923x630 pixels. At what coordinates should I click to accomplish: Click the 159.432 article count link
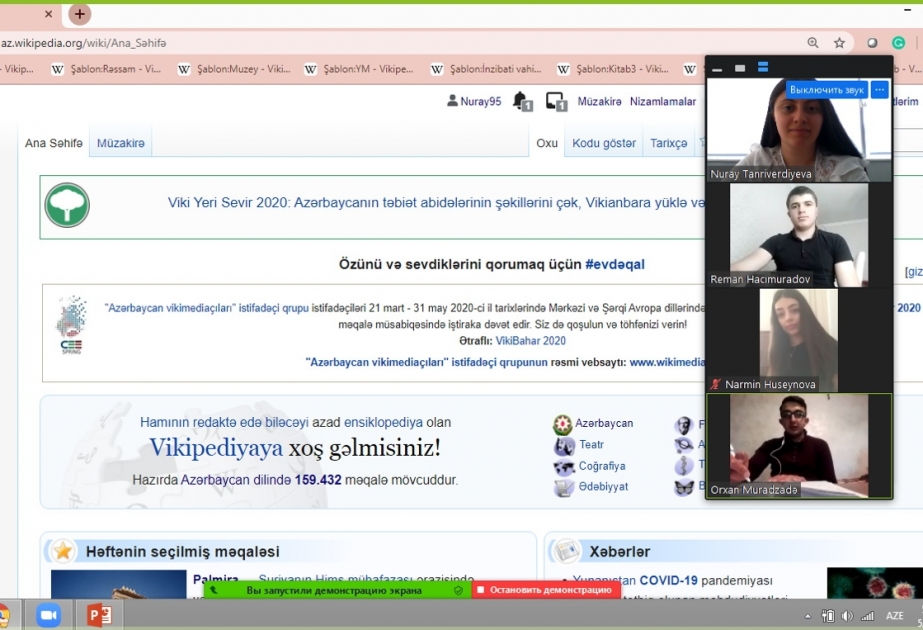click(x=318, y=480)
